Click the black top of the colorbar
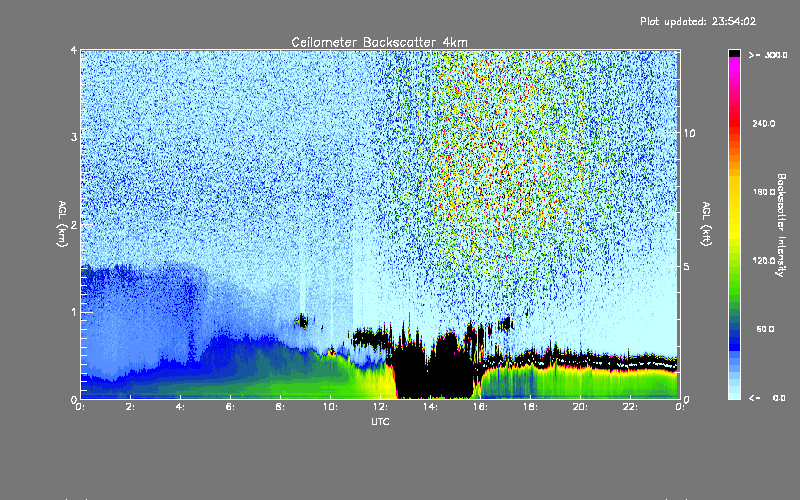The image size is (800, 500). tap(734, 53)
